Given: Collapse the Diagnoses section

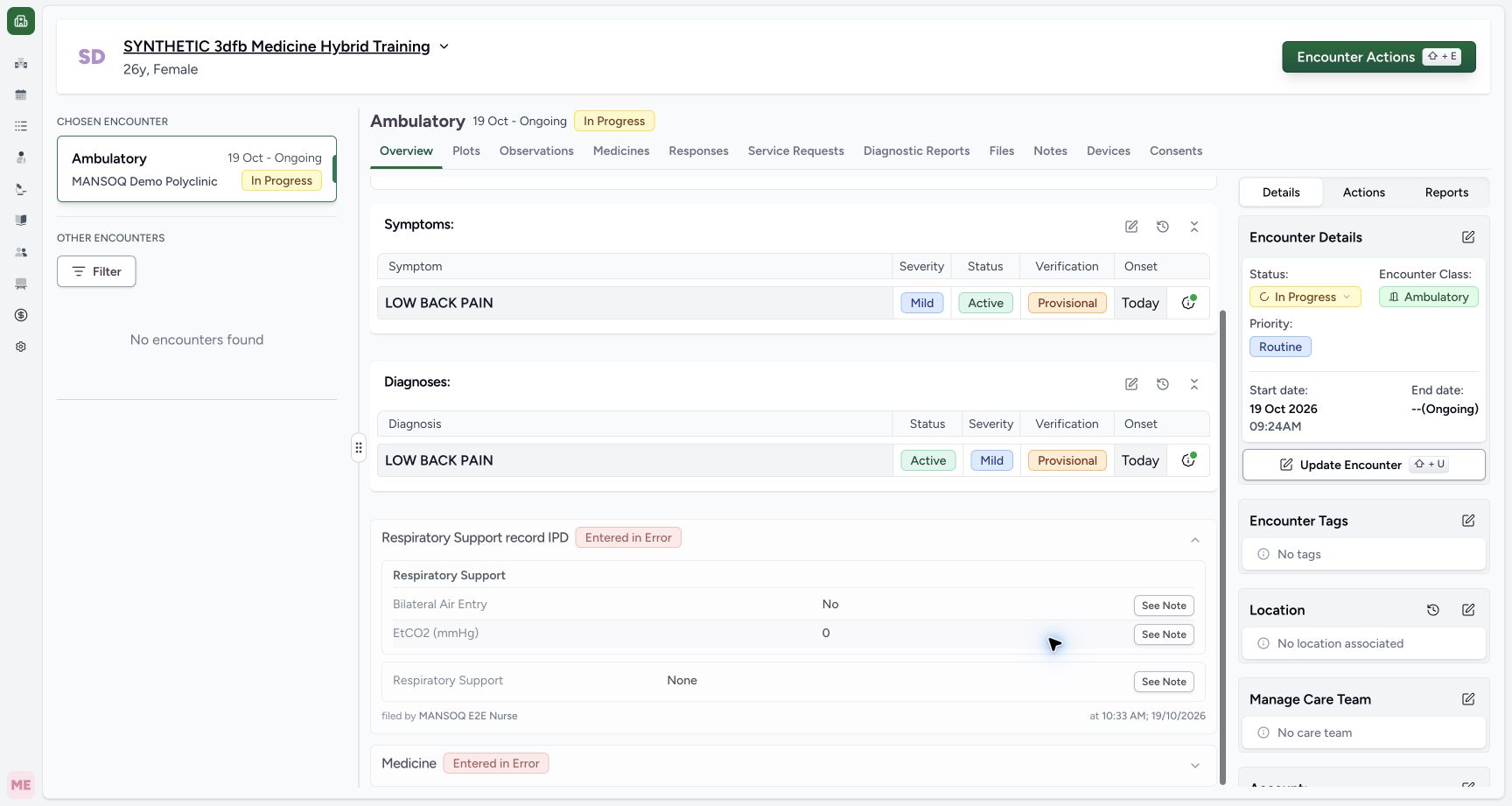Looking at the screenshot, I should [x=1194, y=384].
